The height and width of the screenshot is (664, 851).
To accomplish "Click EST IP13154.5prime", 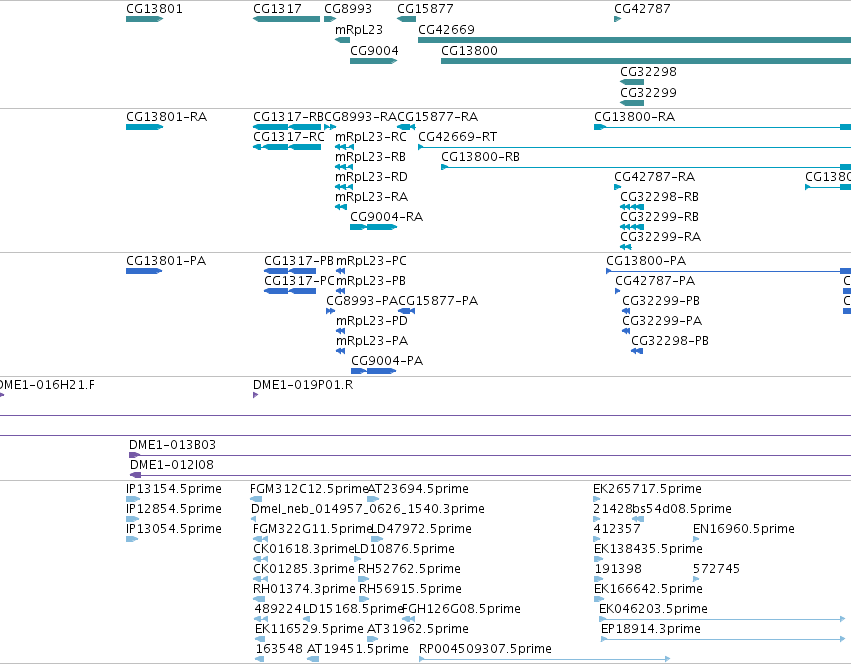I will (174, 489).
